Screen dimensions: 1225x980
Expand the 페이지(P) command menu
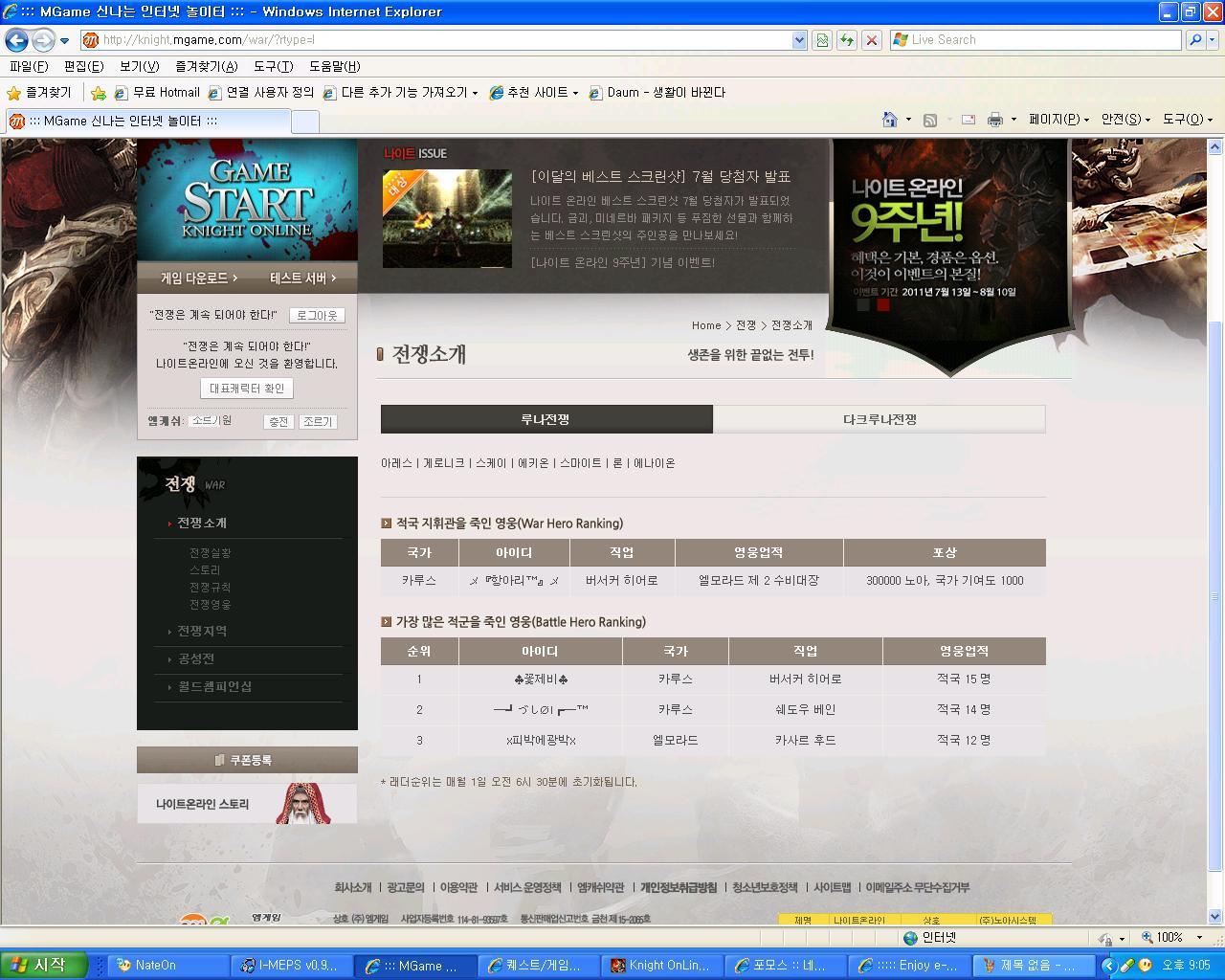(x=1059, y=120)
